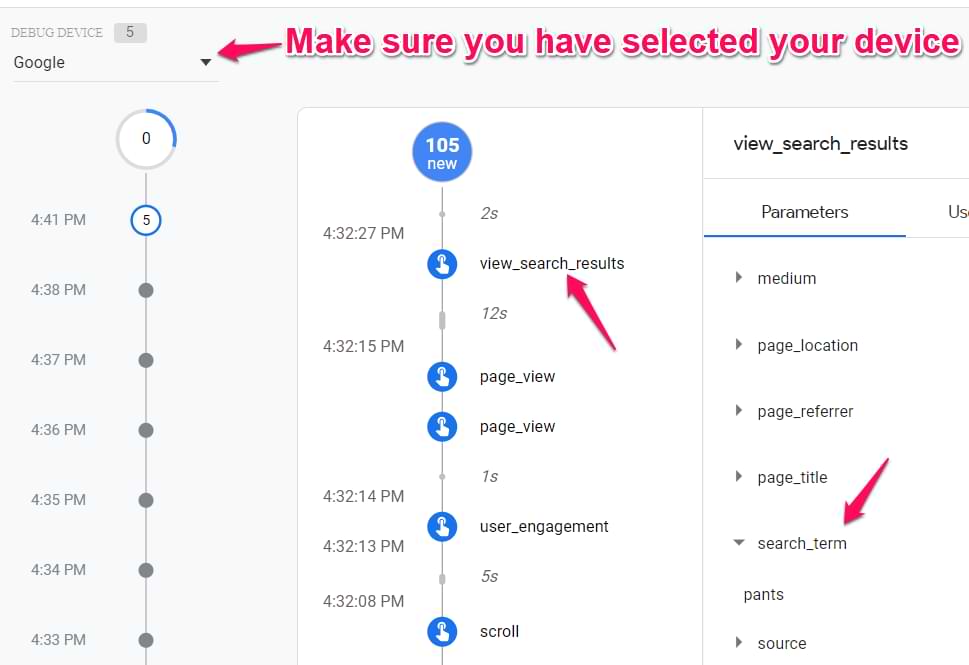
Task: Select the 4:41 PM marker with 5 events
Action: [146, 220]
